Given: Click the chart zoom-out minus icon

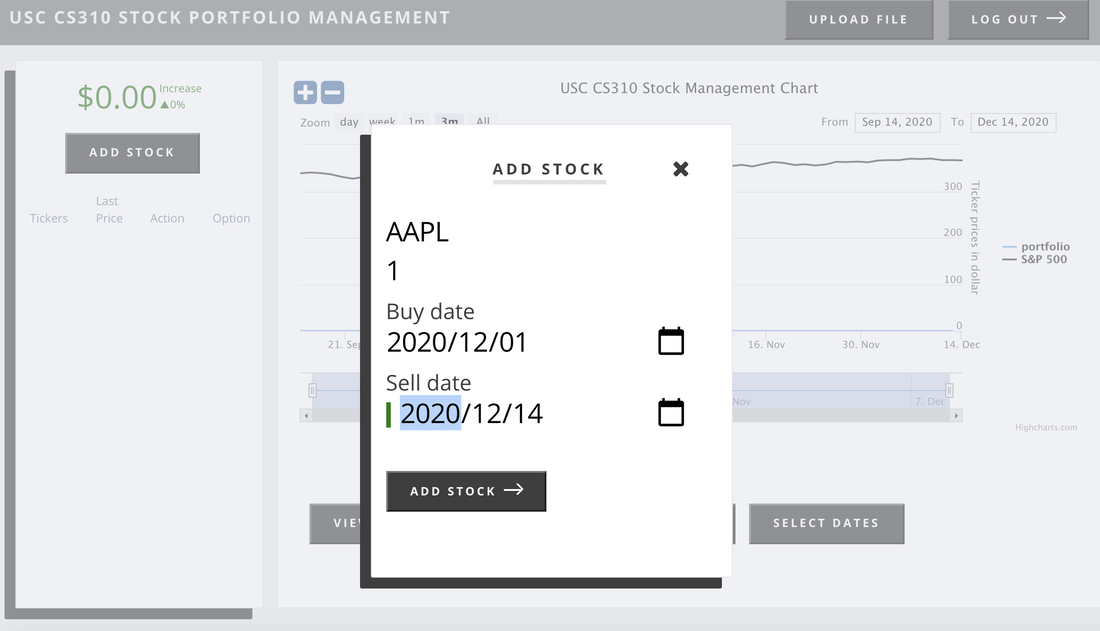Looking at the screenshot, I should click(330, 92).
